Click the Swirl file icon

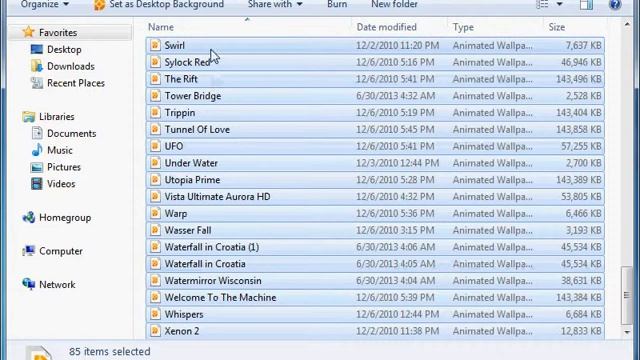(x=155, y=45)
